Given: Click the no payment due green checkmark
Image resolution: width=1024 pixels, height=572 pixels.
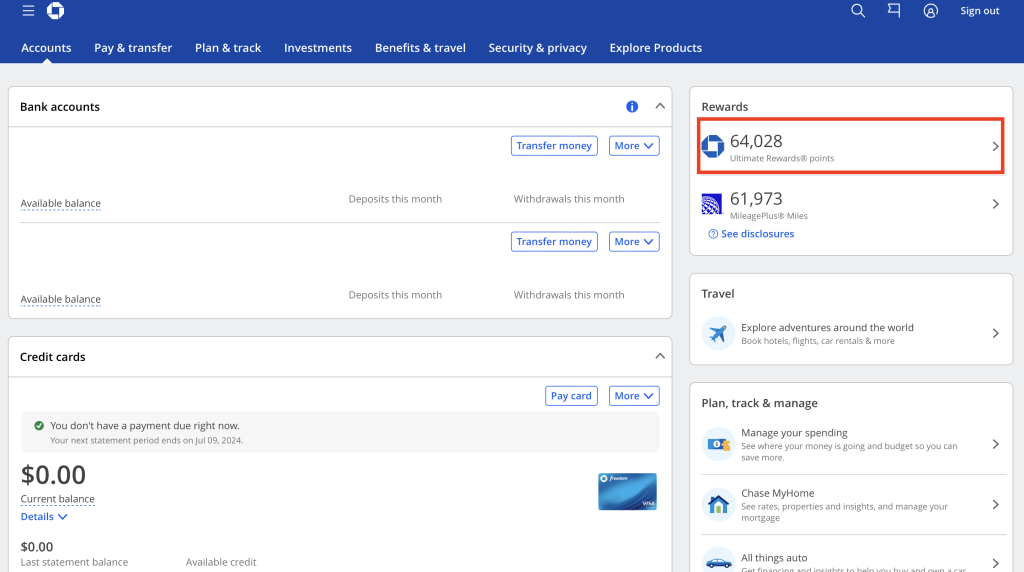Looking at the screenshot, I should pyautogui.click(x=39, y=426).
